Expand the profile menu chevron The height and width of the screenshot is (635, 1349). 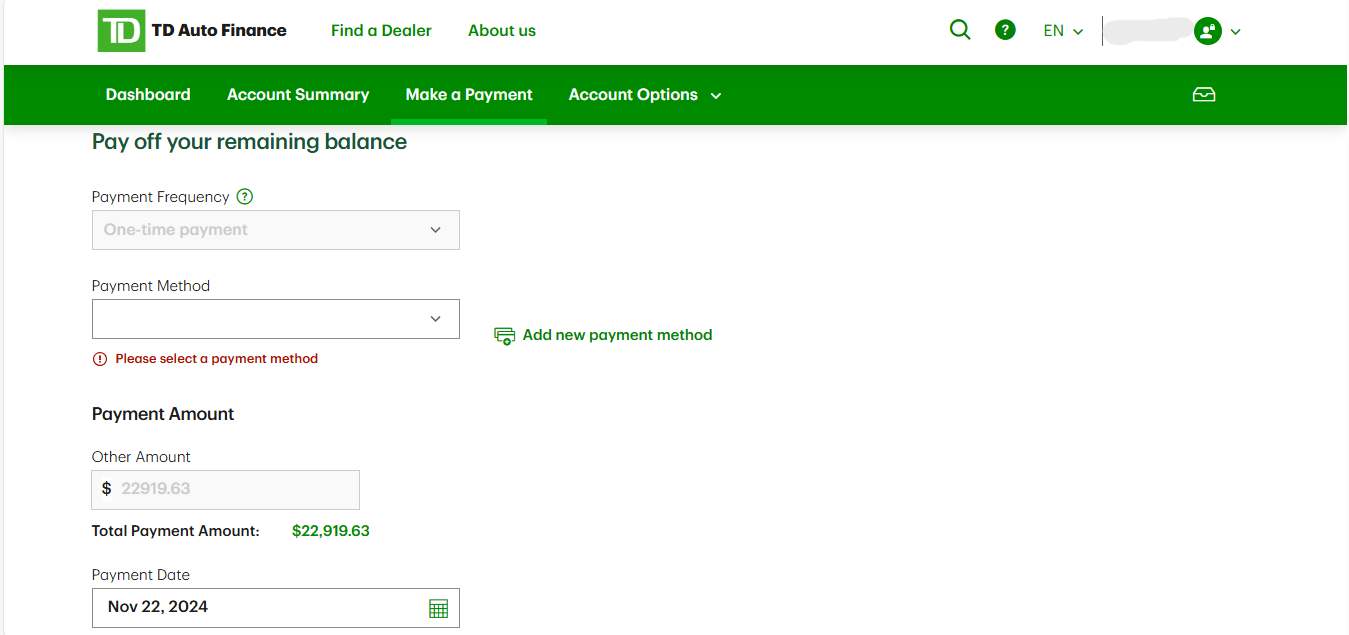(x=1236, y=32)
